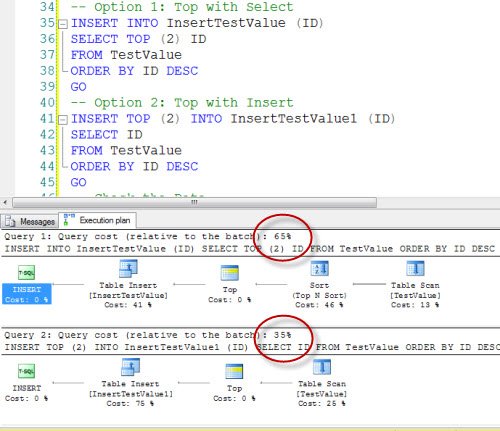Click the GO statement on line 45
The height and width of the screenshot is (431, 500).
pos(78,182)
